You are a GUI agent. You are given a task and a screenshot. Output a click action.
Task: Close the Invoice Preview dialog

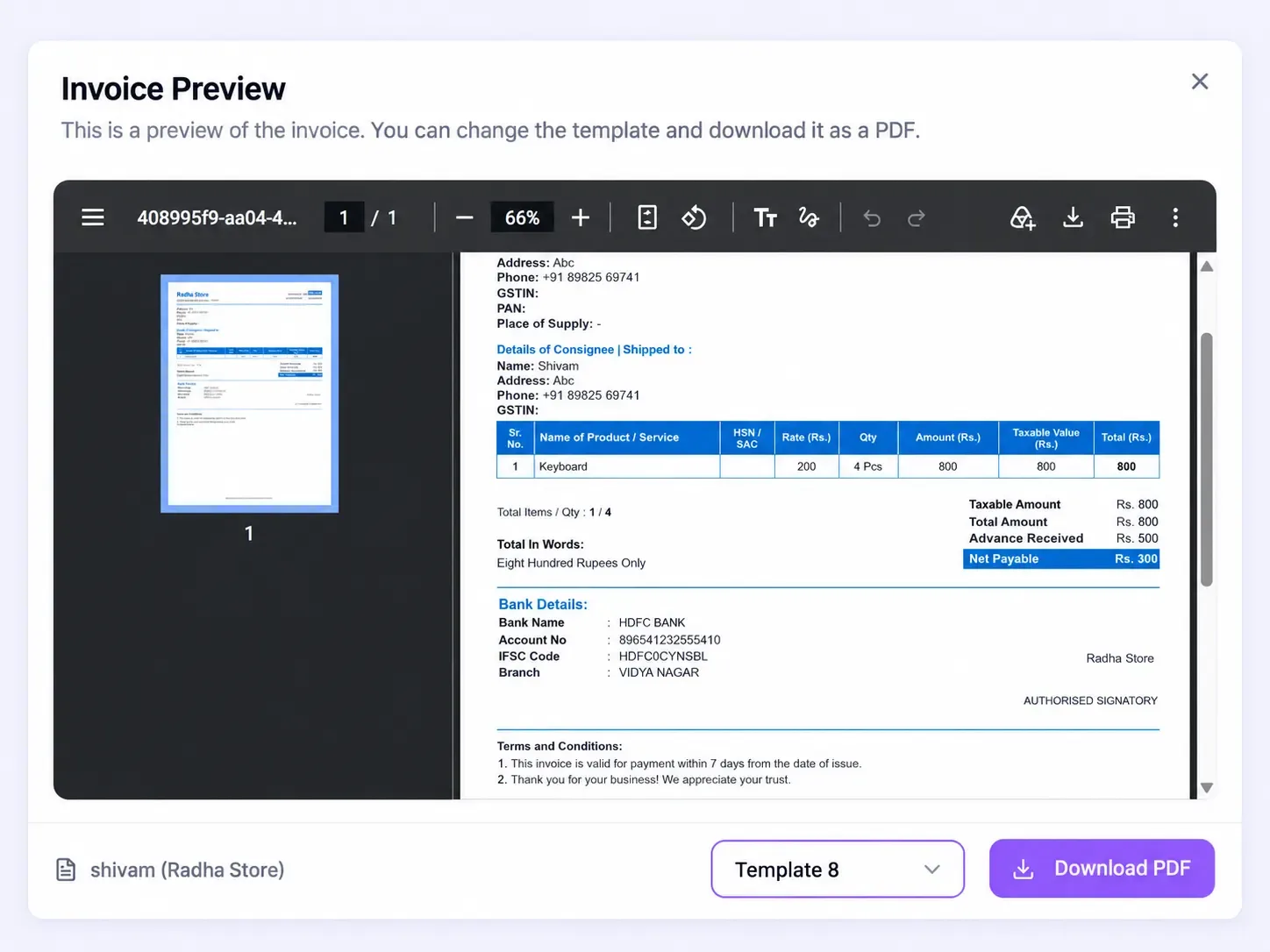tap(1200, 82)
